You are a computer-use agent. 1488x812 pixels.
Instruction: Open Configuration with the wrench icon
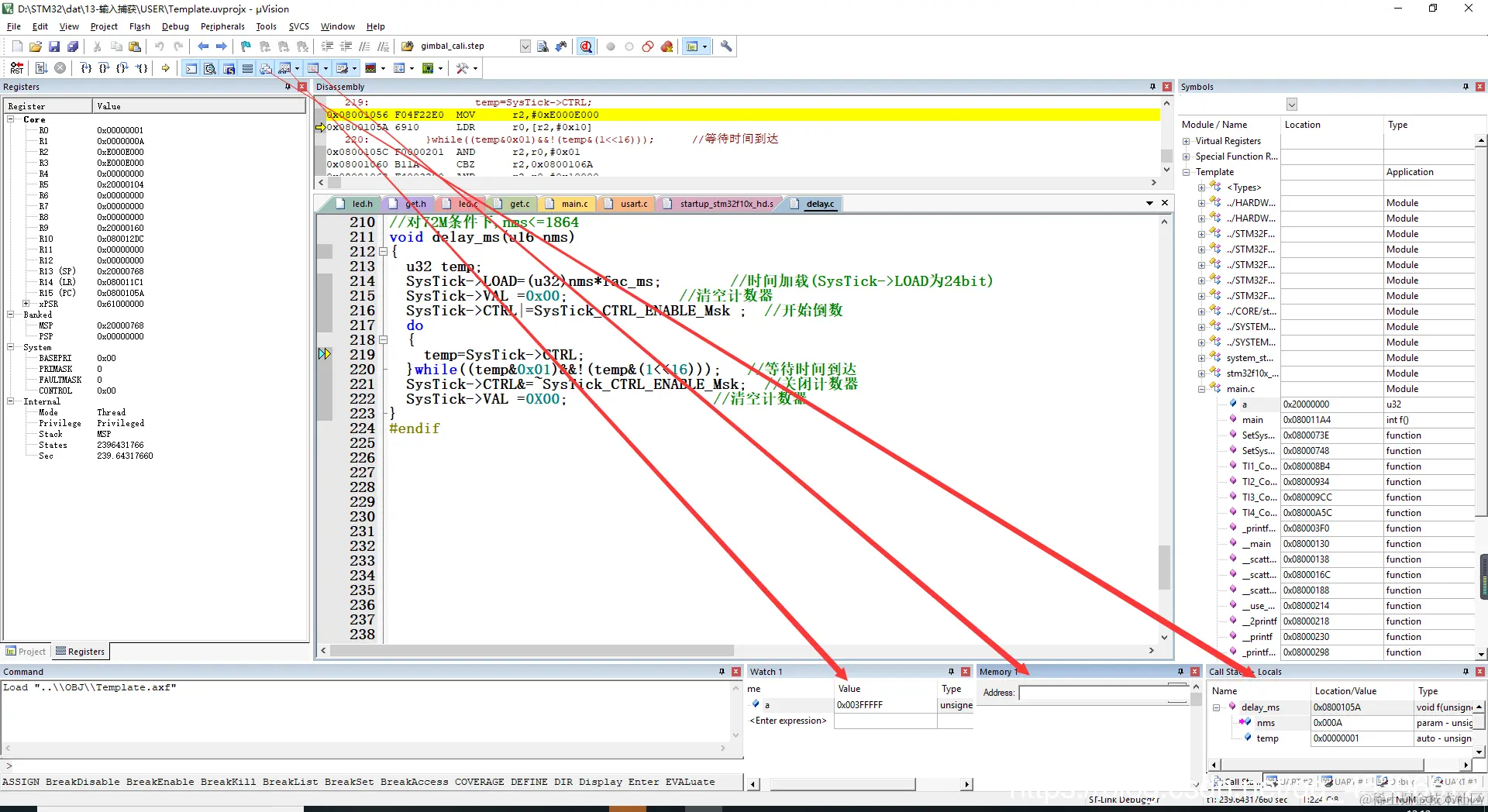[x=726, y=46]
